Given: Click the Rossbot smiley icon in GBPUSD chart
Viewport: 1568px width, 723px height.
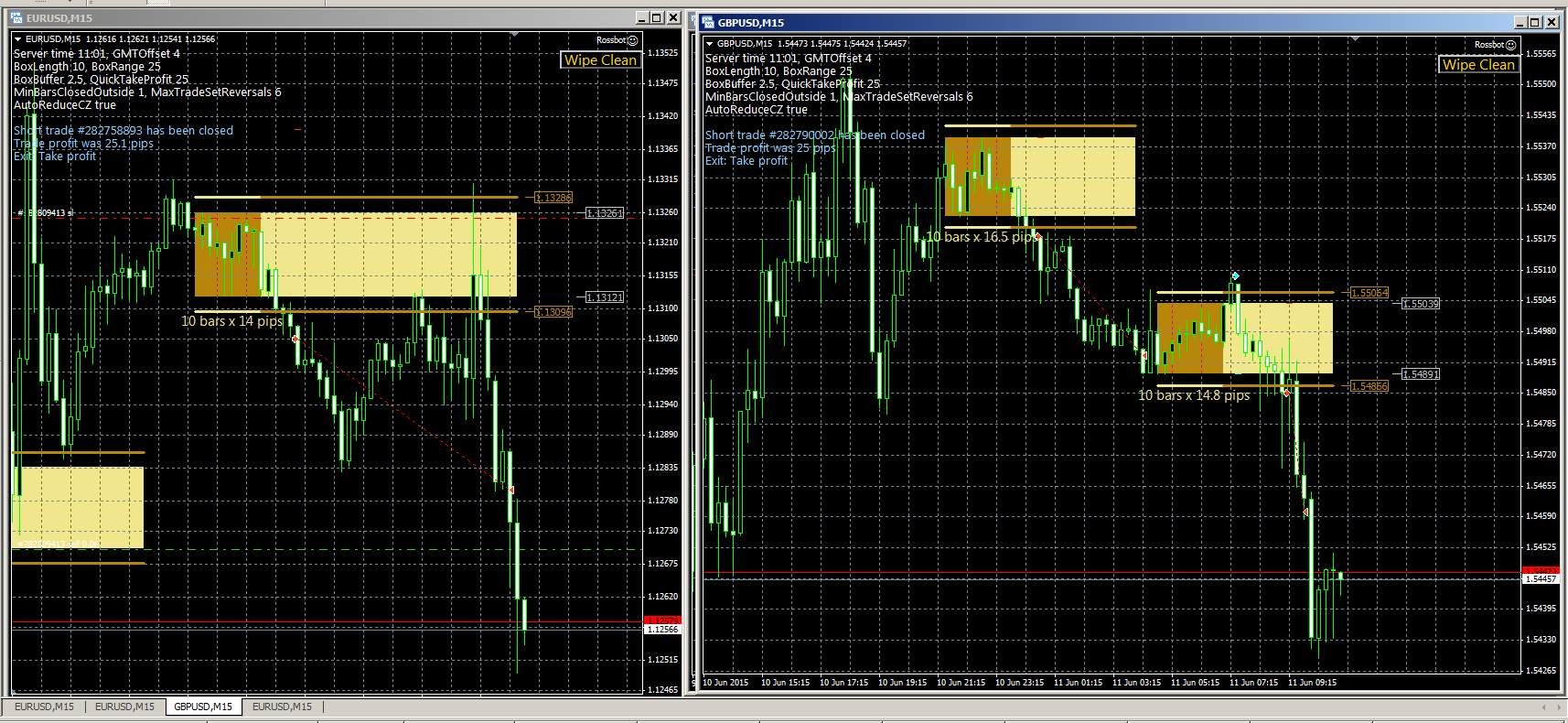Looking at the screenshot, I should 1511,45.
